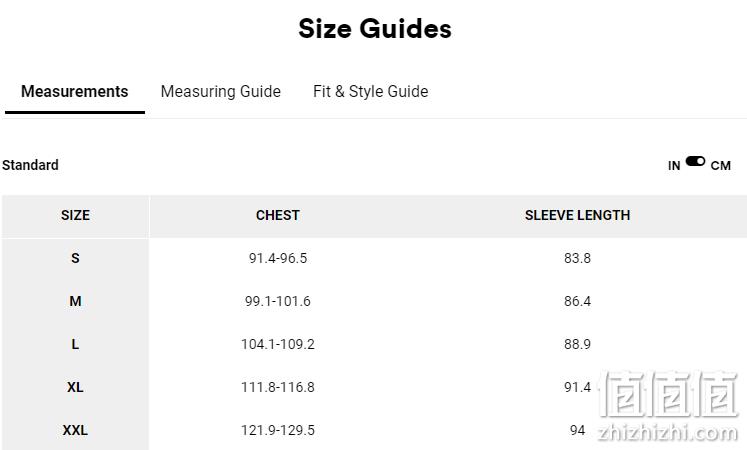
Task: Select the S size row label
Action: pos(75,258)
